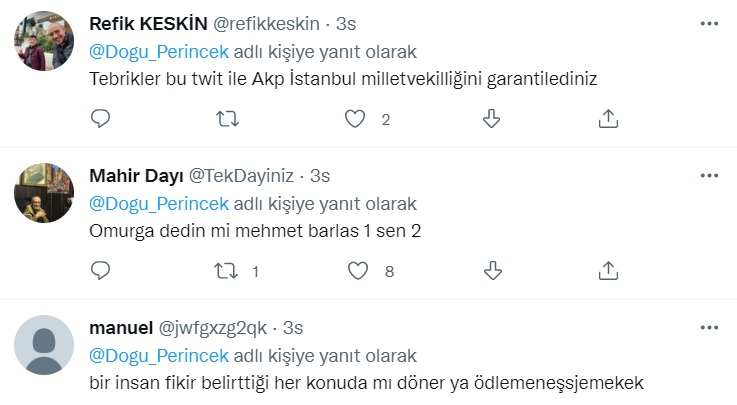737x405 pixels.
Task: Open more options on Mahir Dayı's tweet
Action: (x=709, y=175)
